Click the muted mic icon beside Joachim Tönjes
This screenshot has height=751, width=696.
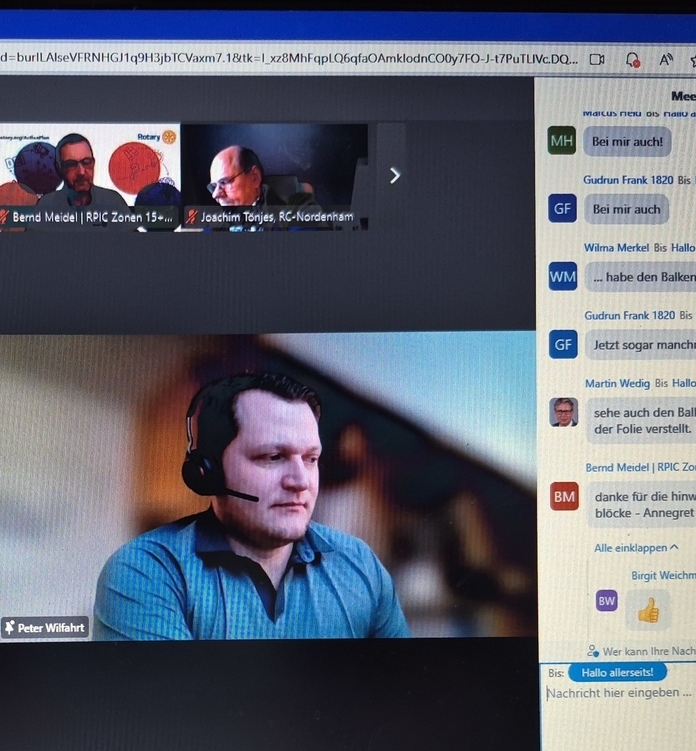(x=191, y=216)
